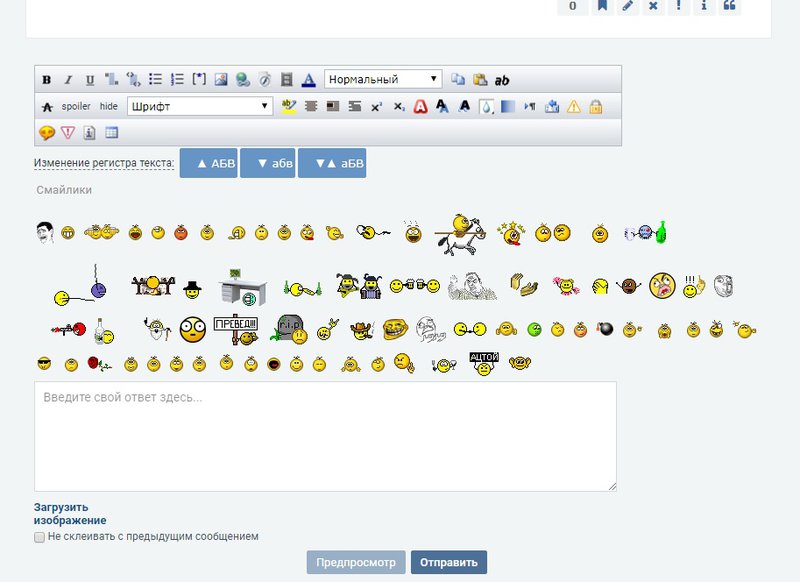The image size is (800, 582).
Task: Click the bookmark icon on the post
Action: coord(603,6)
